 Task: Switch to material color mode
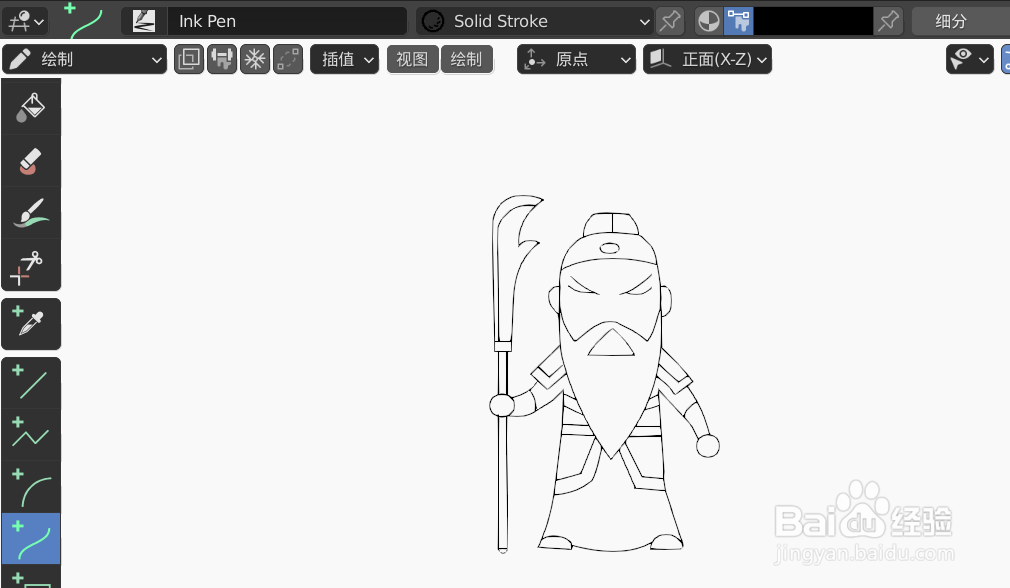(x=709, y=21)
